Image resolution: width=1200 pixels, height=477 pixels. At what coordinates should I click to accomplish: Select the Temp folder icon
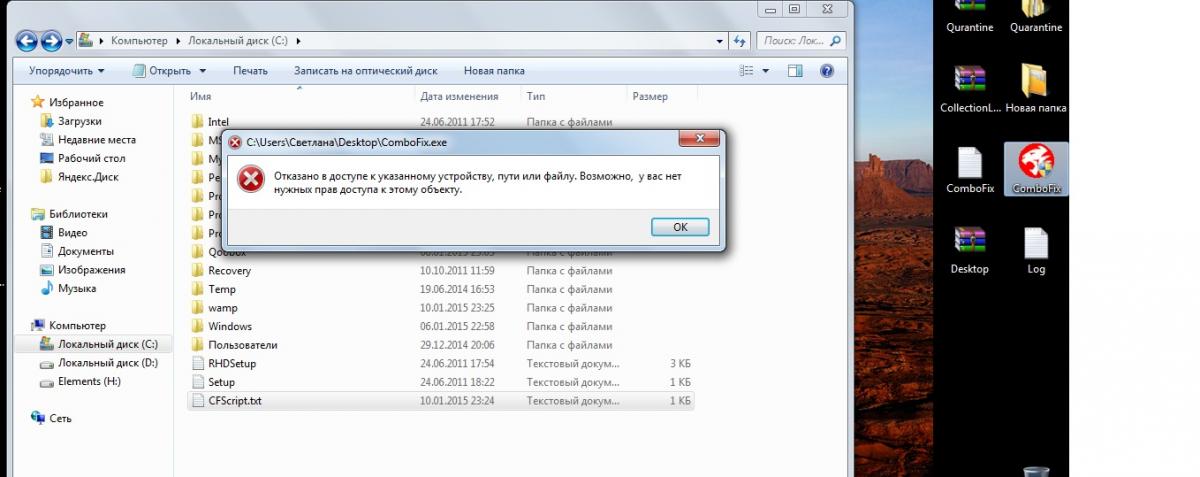[x=197, y=289]
